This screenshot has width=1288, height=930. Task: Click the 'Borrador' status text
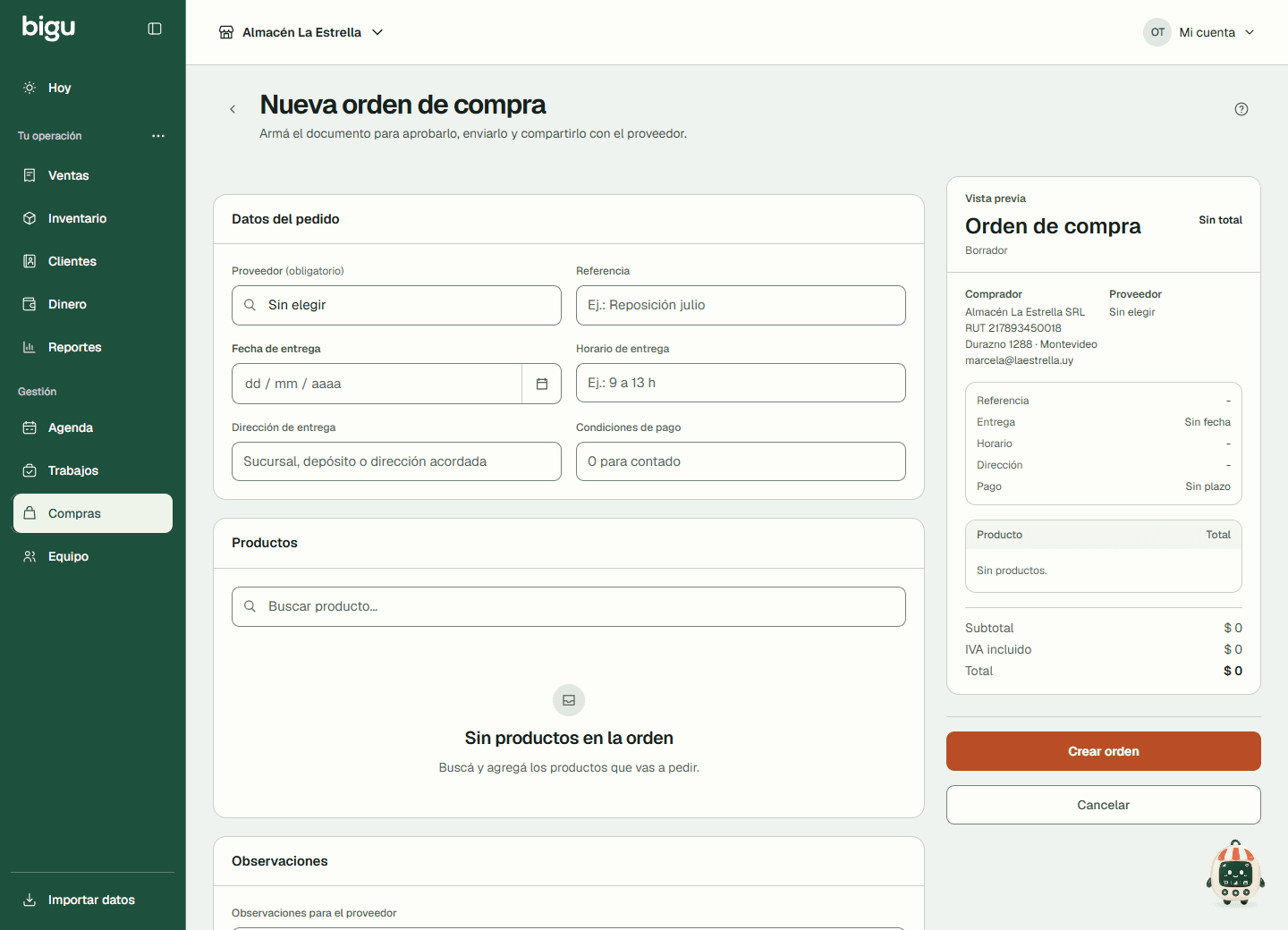coord(987,250)
